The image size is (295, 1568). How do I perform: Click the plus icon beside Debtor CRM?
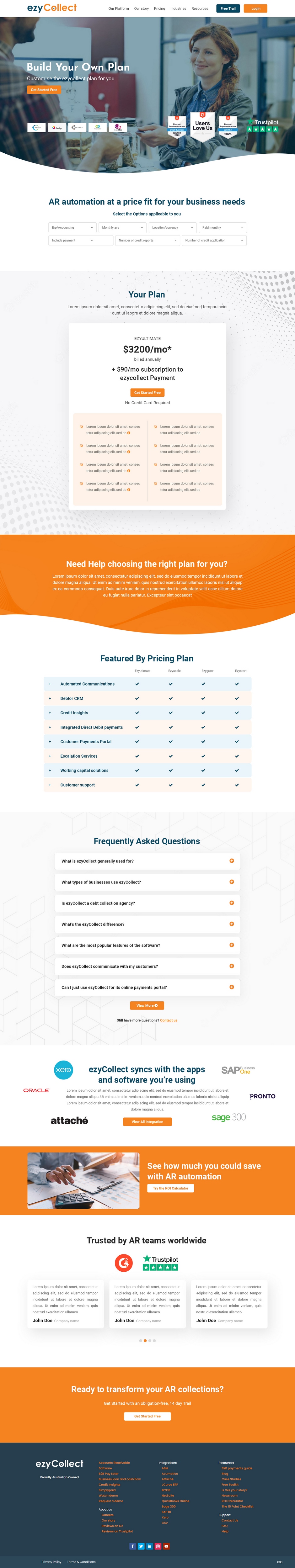coord(50,698)
